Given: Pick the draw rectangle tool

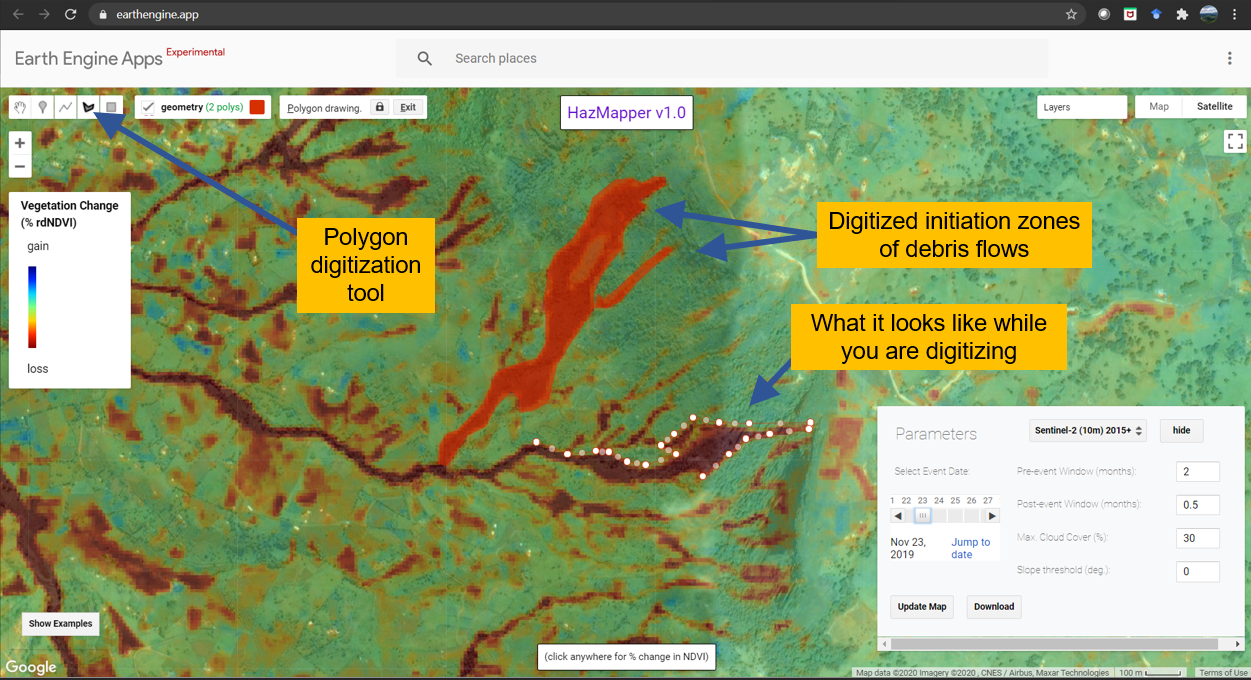Looking at the screenshot, I should pyautogui.click(x=112, y=107).
